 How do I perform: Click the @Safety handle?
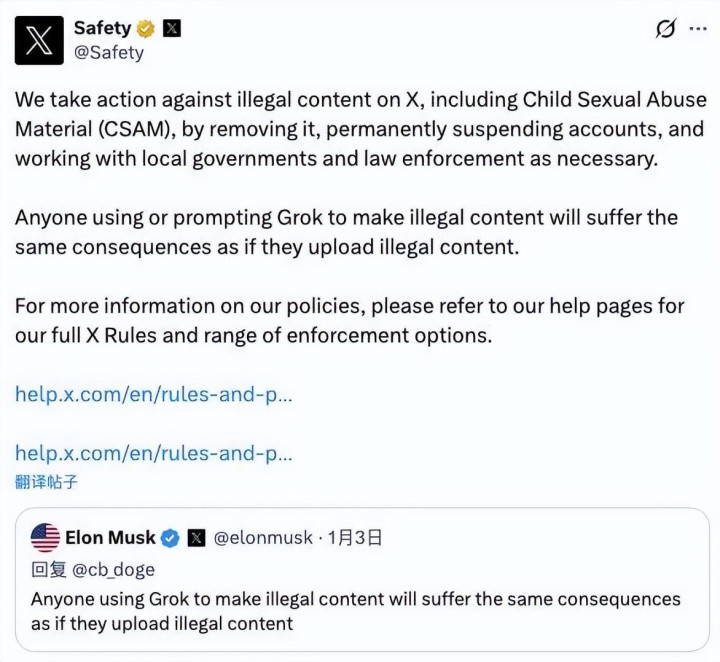(108, 53)
